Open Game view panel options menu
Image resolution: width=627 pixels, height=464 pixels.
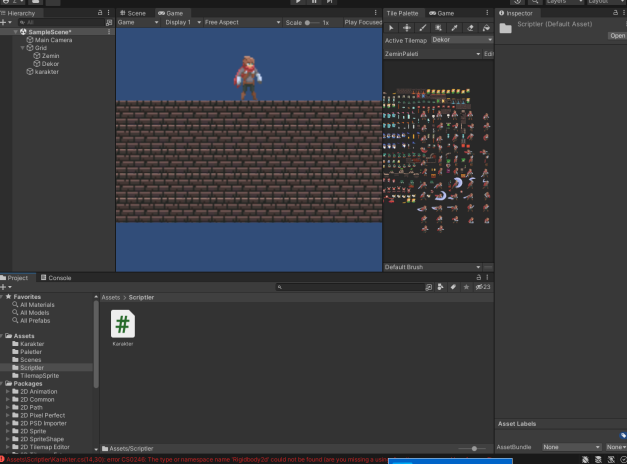[x=375, y=13]
